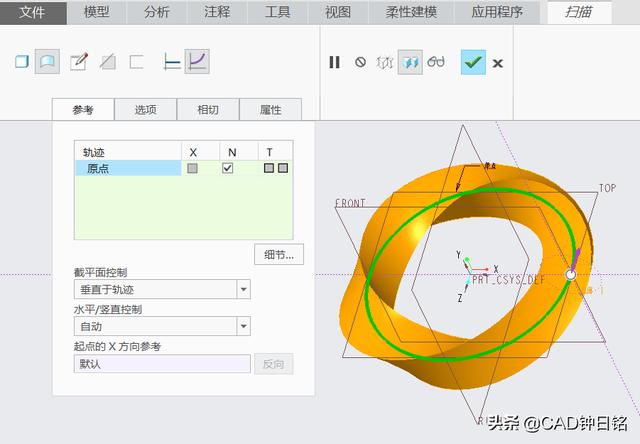Open the create or edit sweep section sketch tool
This screenshot has height=444, width=640.
78,62
